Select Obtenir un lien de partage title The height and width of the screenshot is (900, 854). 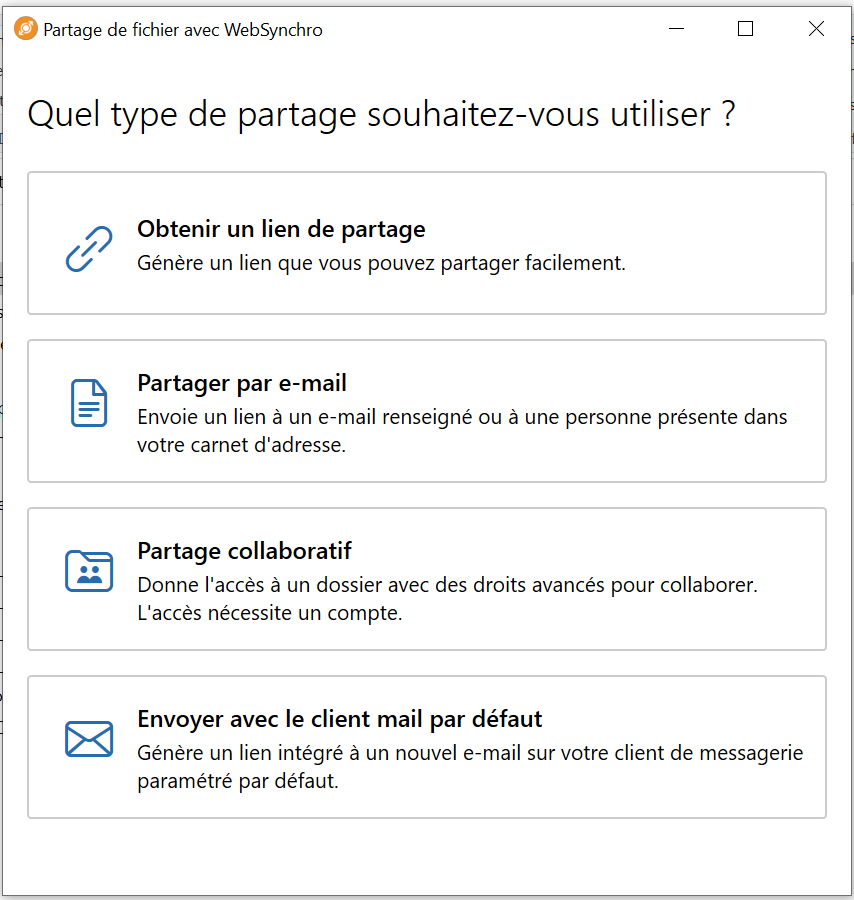click(x=281, y=229)
